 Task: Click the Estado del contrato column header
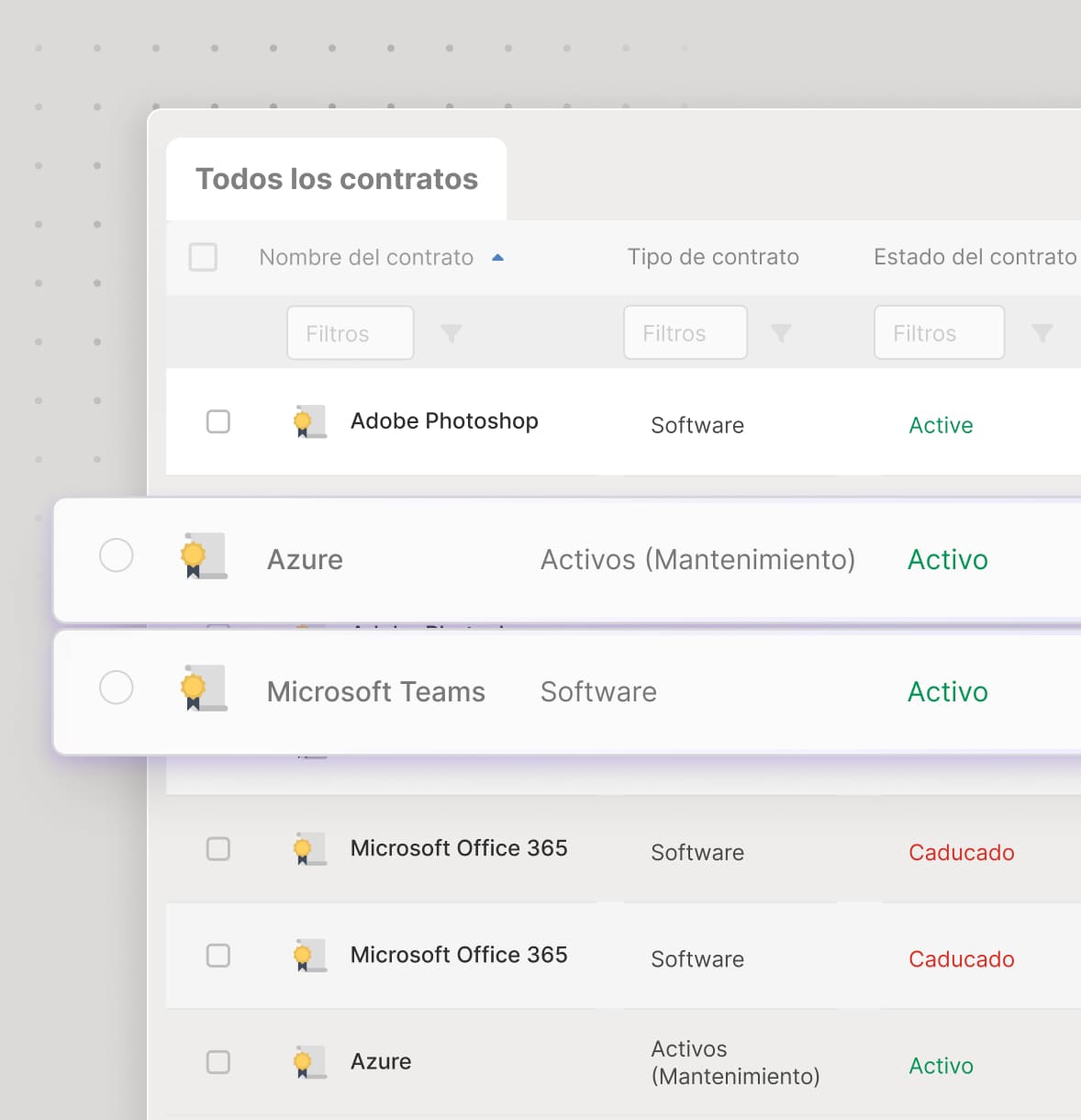(x=975, y=257)
